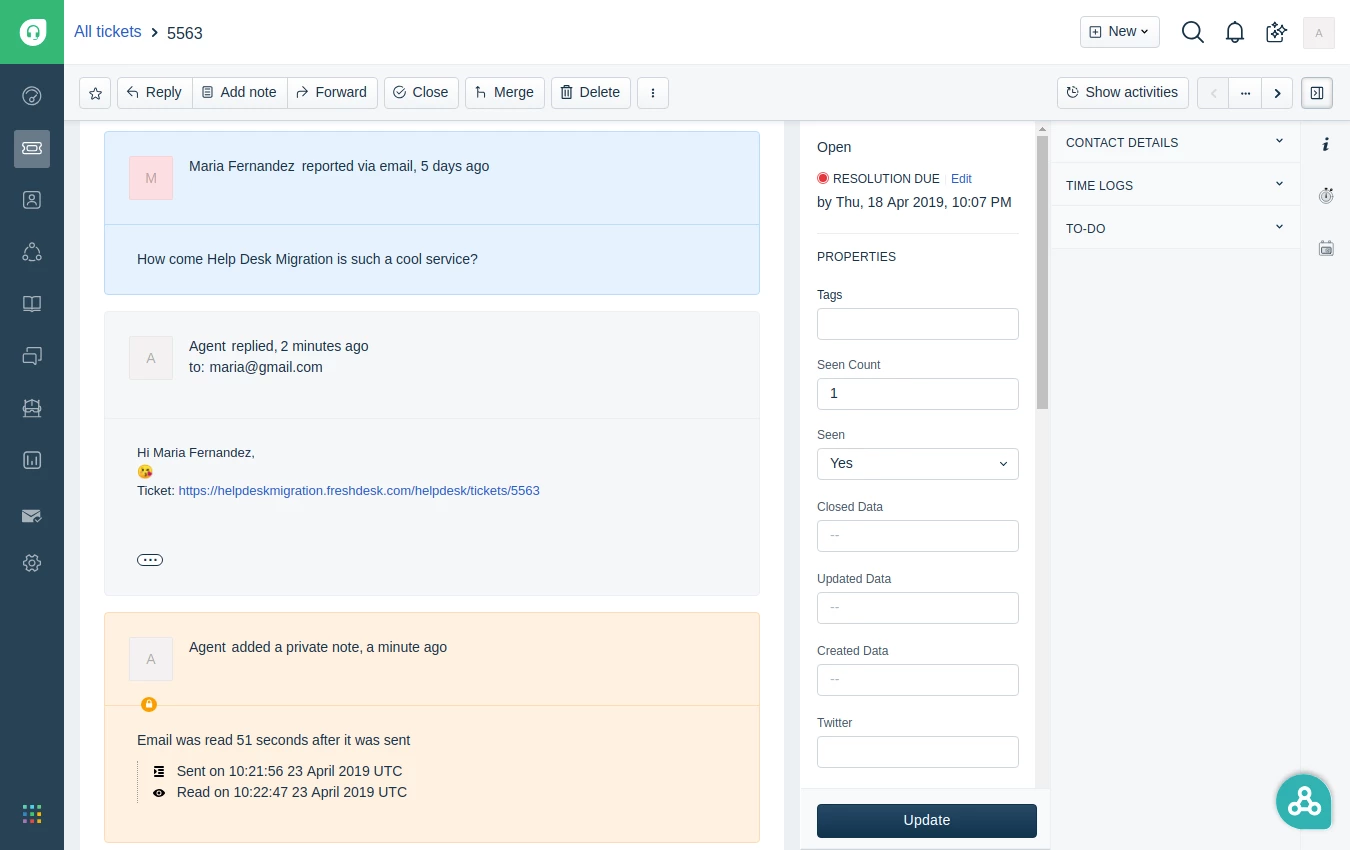The width and height of the screenshot is (1350, 850).
Task: Expand the TIME LOGS section
Action: pos(1175,185)
